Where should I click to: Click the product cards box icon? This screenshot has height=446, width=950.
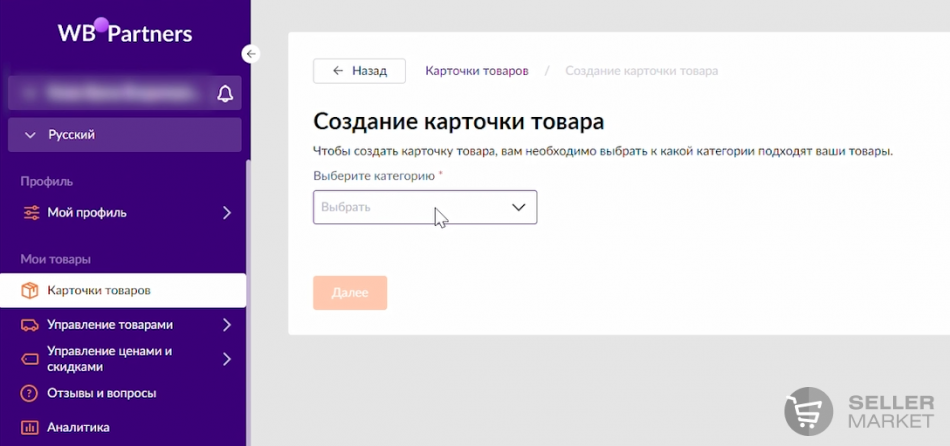pos(31,291)
